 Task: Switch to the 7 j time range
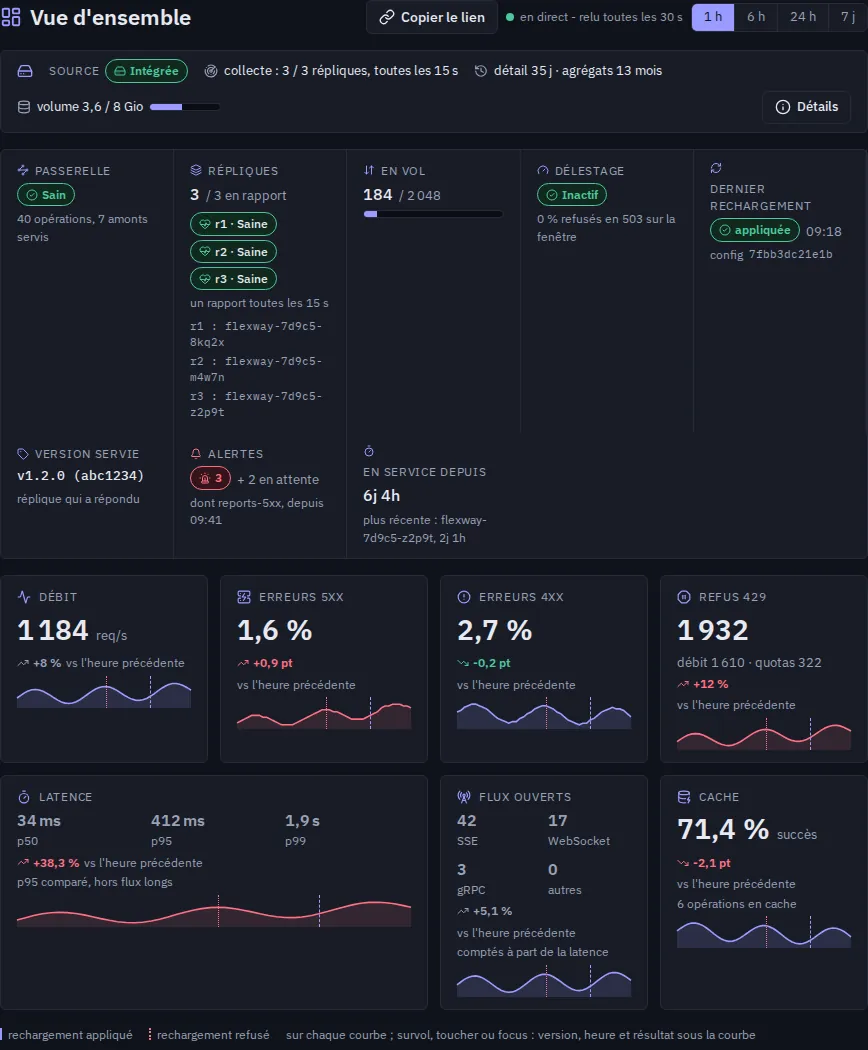848,17
